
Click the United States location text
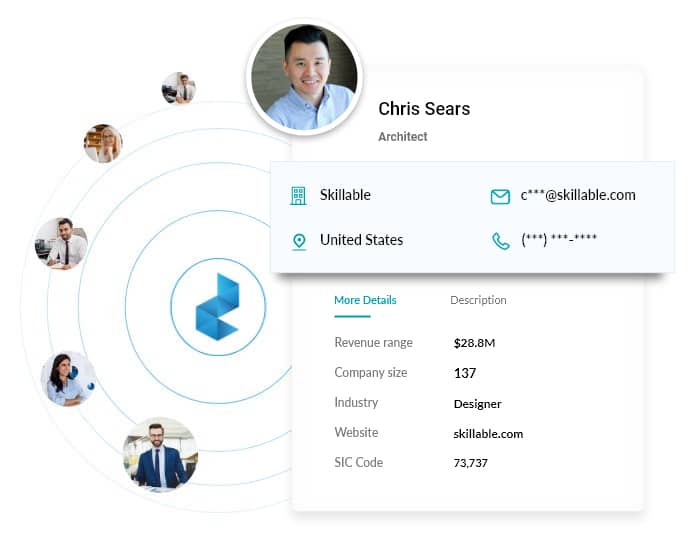[x=362, y=240]
